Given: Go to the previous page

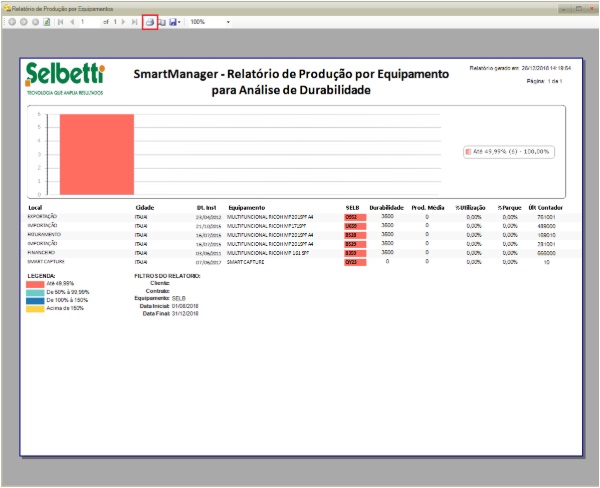Looking at the screenshot, I should pyautogui.click(x=72, y=22).
